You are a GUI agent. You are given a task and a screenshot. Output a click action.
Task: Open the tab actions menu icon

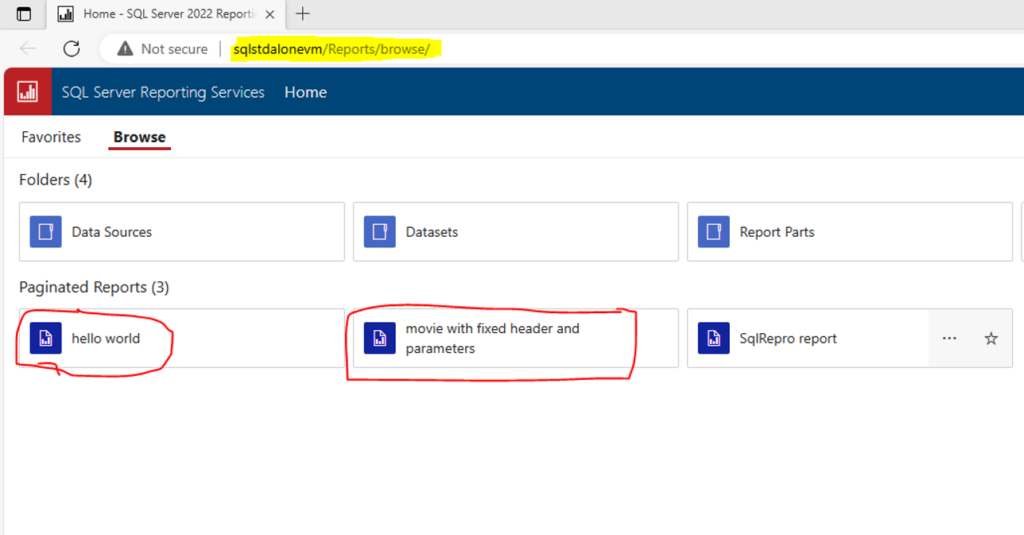click(24, 14)
